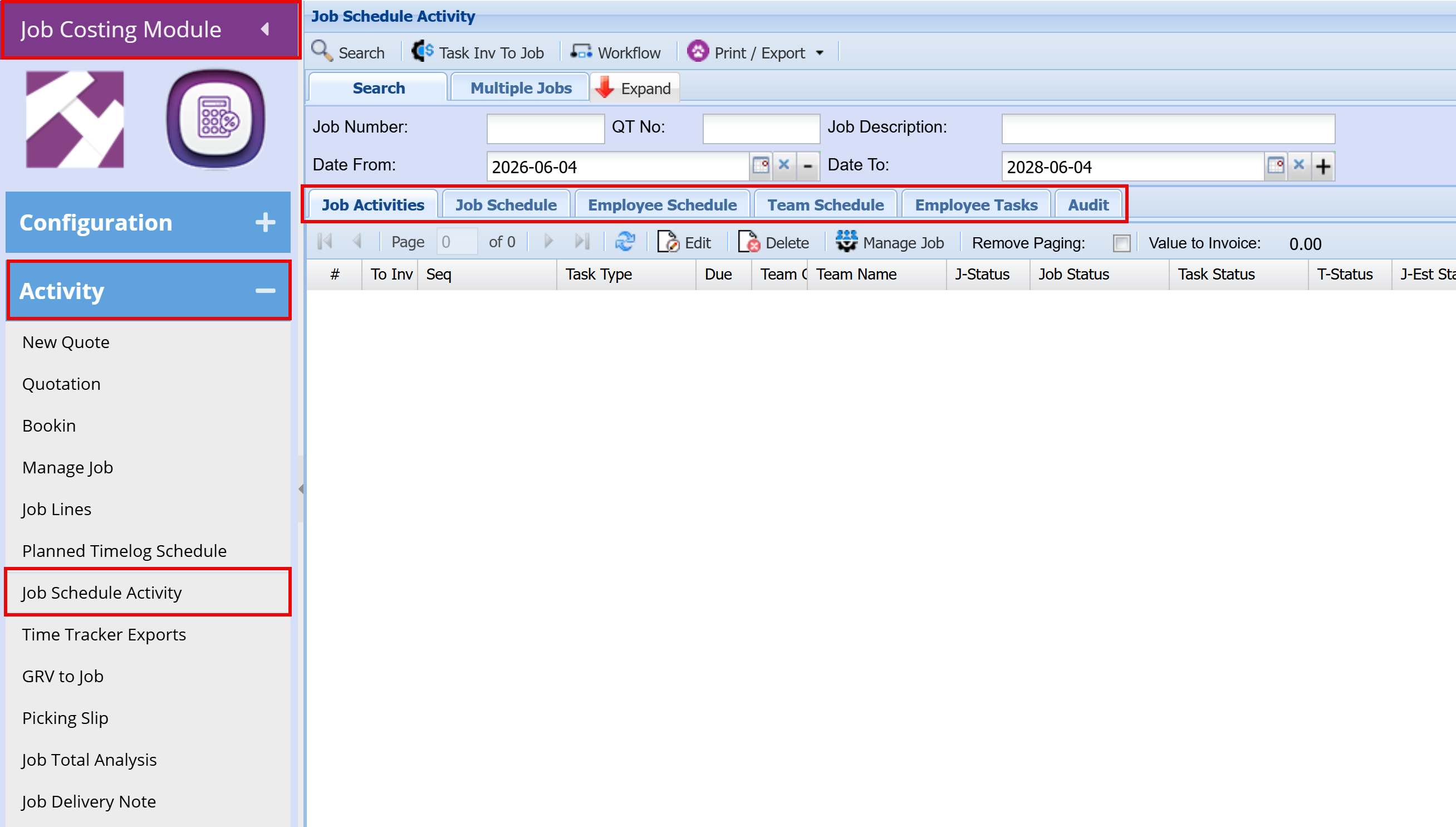This screenshot has width=1456, height=827.
Task: Increase Date To with plus button
Action: coord(1323,166)
